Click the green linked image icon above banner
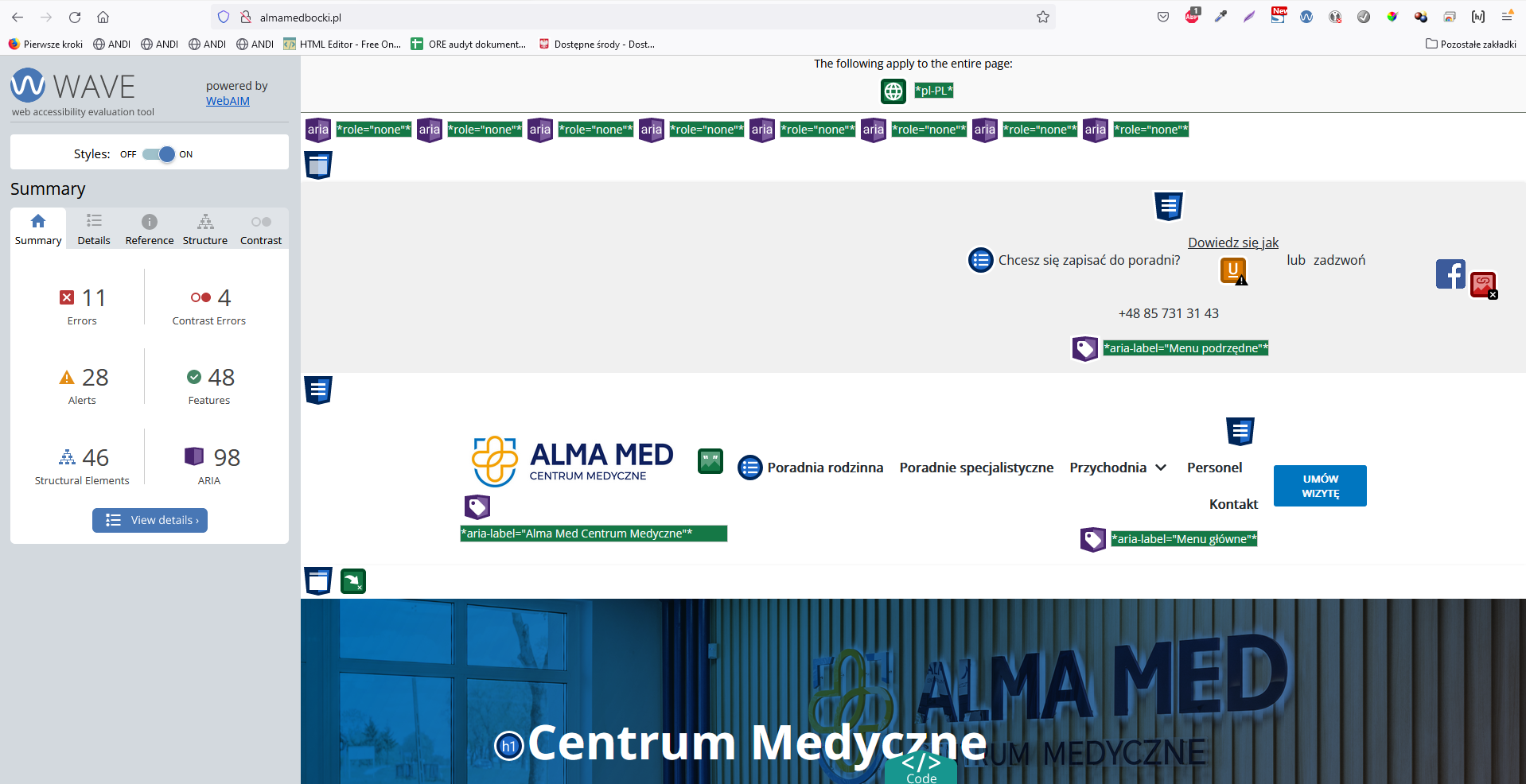This screenshot has width=1526, height=784. [353, 581]
